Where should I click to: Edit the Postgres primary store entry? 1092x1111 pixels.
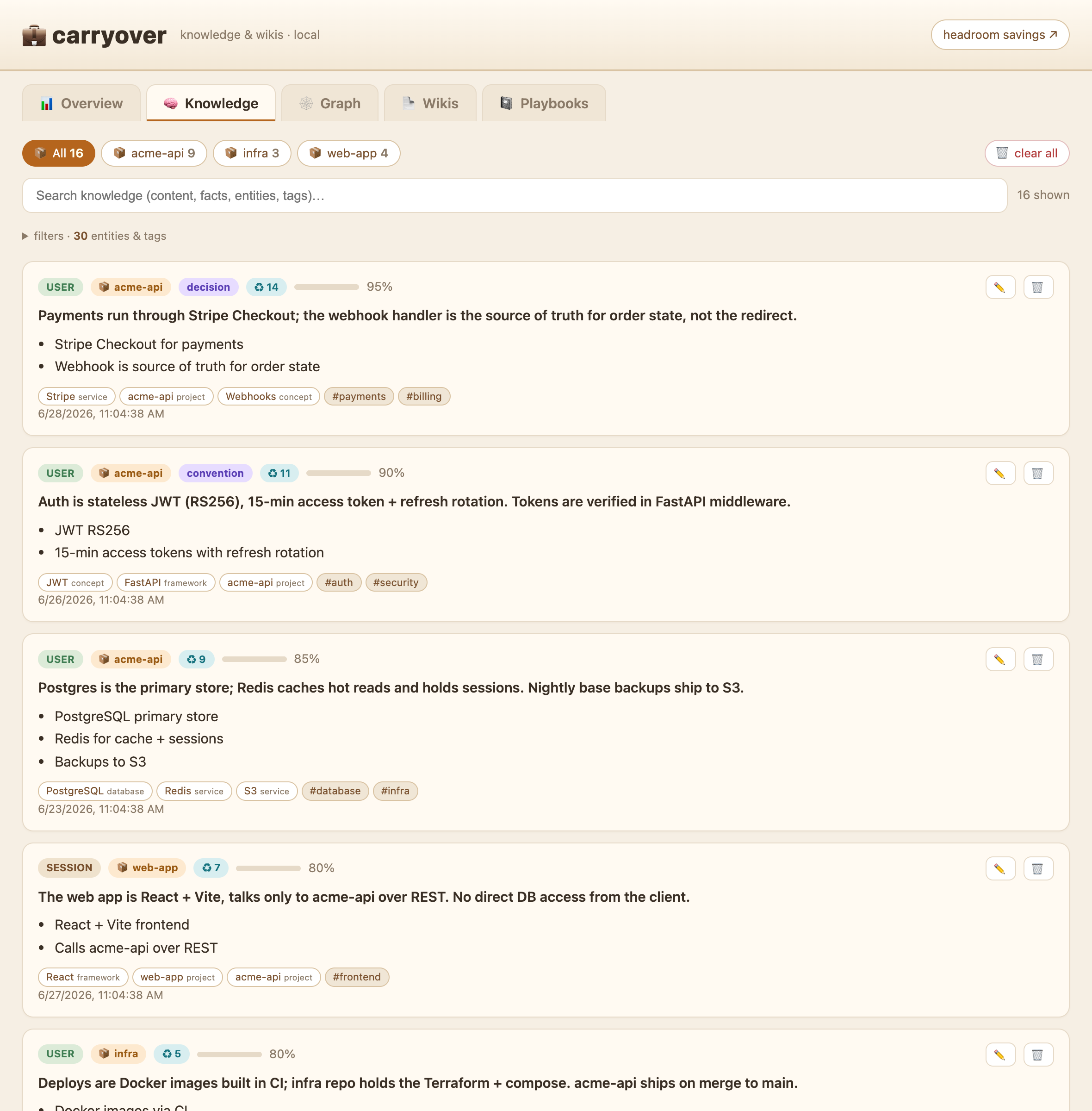click(1000, 659)
